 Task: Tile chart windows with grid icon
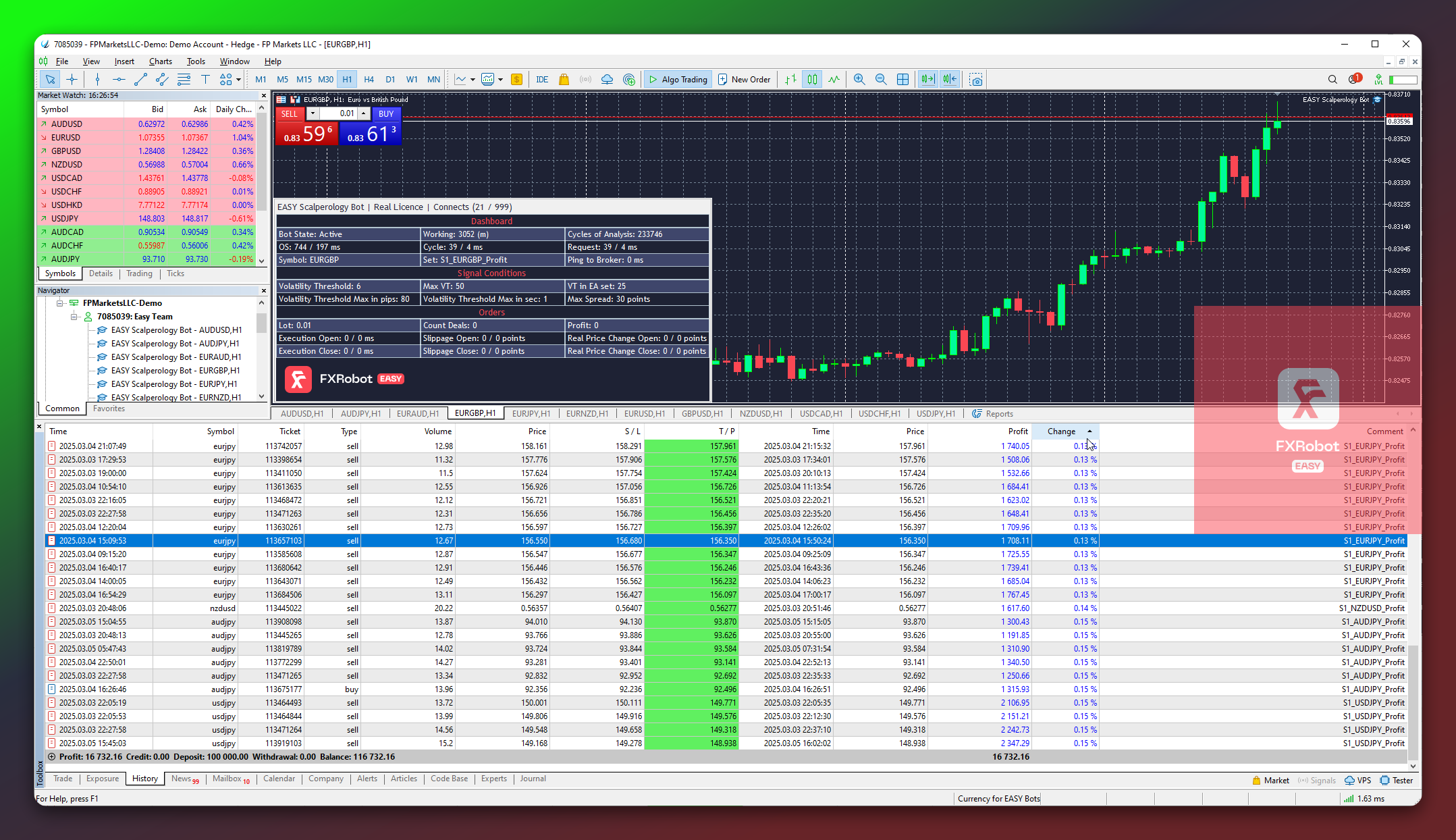pyautogui.click(x=902, y=80)
